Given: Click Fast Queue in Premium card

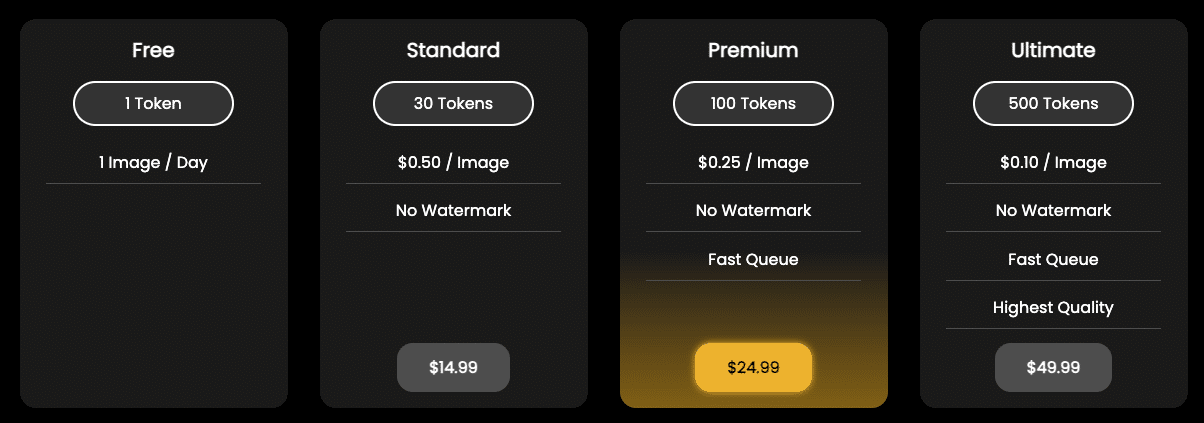Looking at the screenshot, I should [753, 259].
